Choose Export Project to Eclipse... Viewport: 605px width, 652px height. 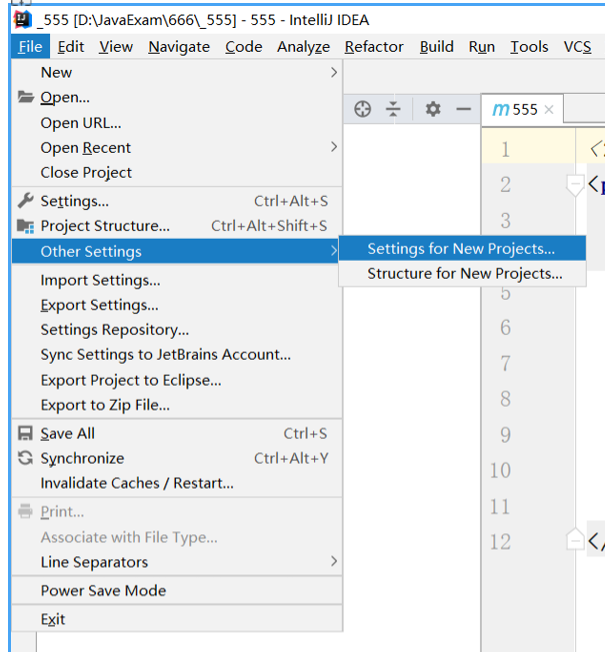click(177, 380)
